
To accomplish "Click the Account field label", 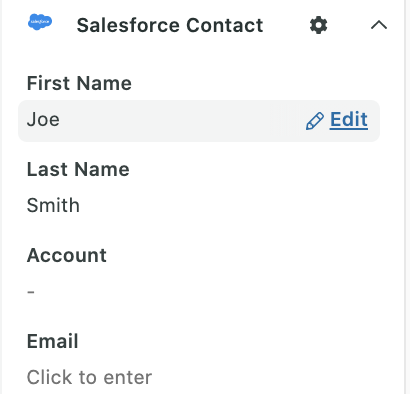I will (x=67, y=255).
